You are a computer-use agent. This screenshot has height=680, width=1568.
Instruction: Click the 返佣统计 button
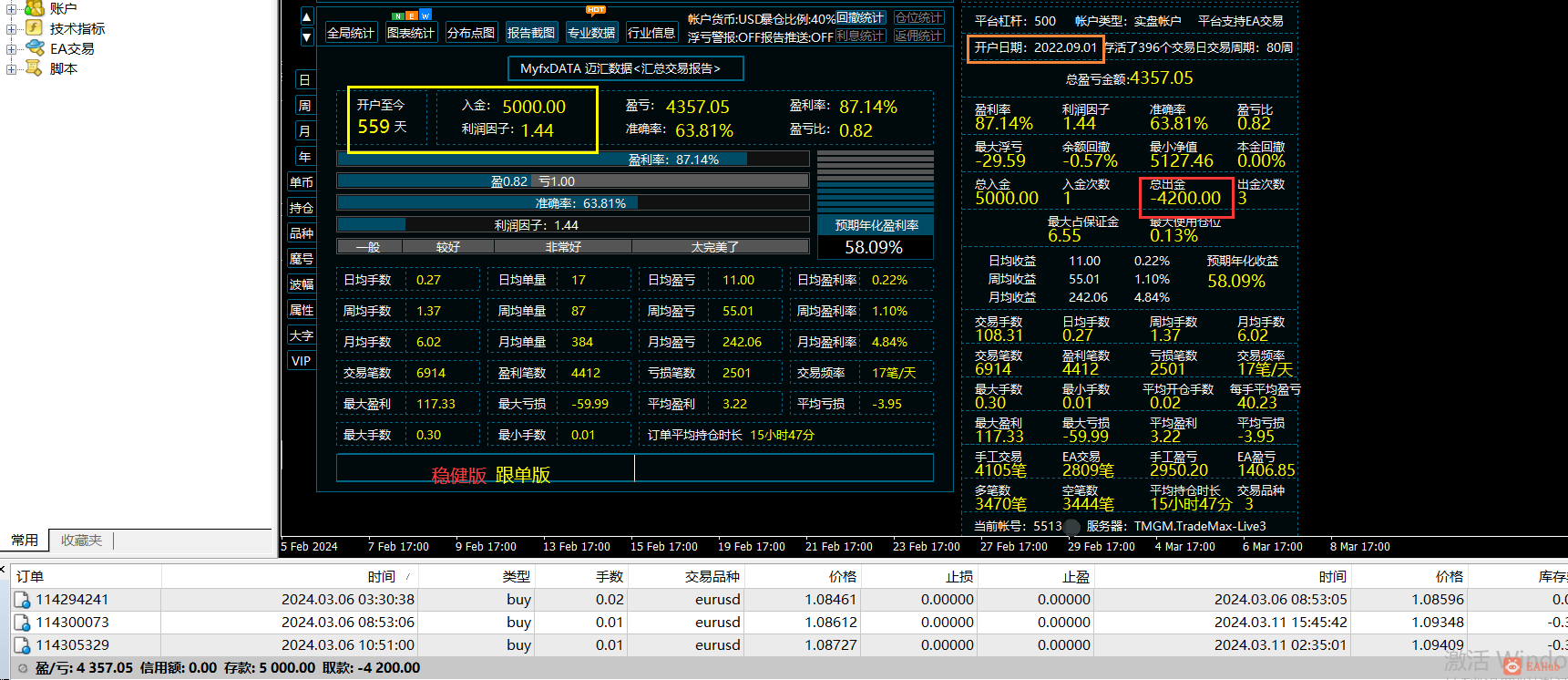[x=918, y=36]
